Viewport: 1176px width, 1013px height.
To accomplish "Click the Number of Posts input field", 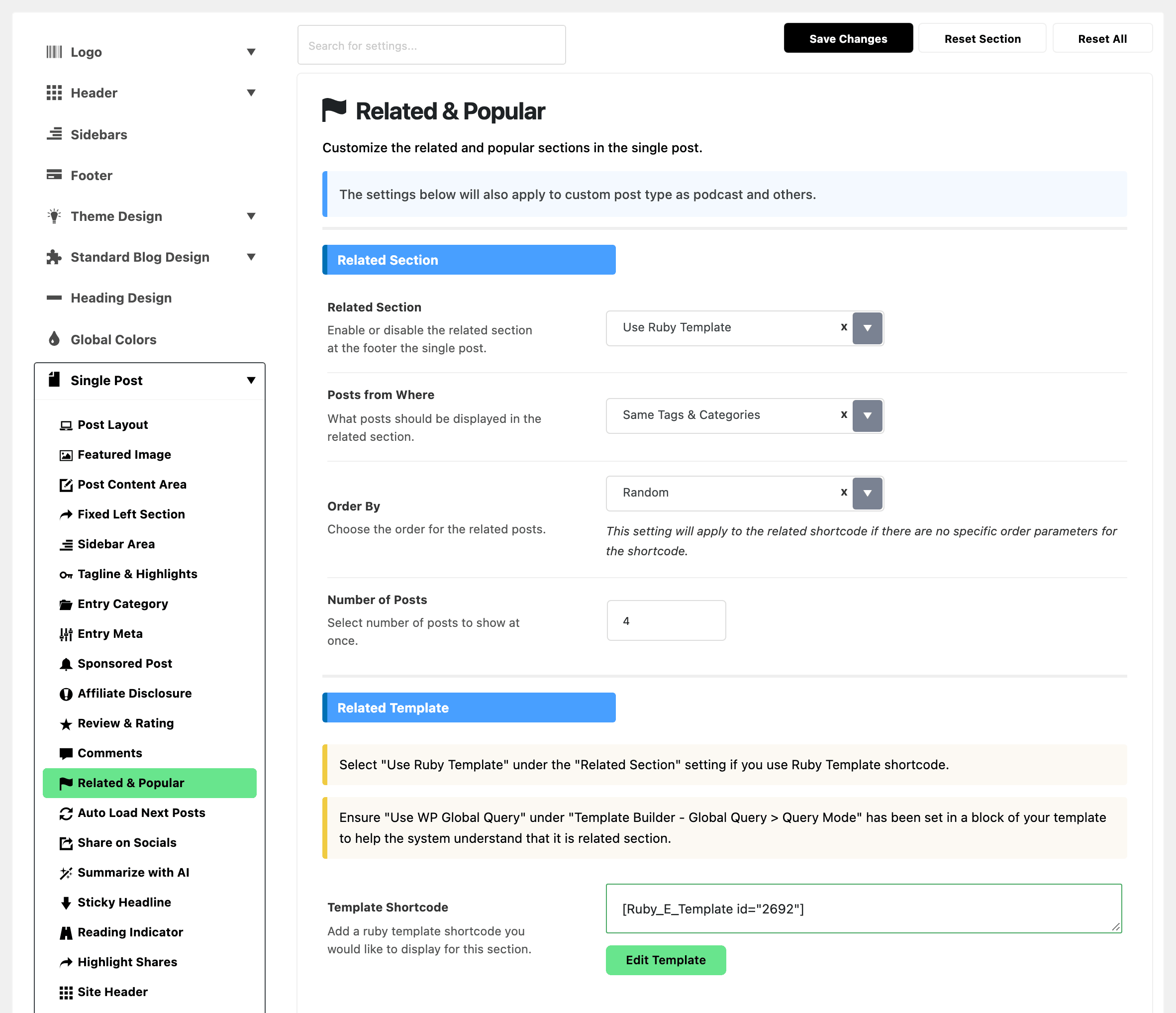I will (x=666, y=620).
